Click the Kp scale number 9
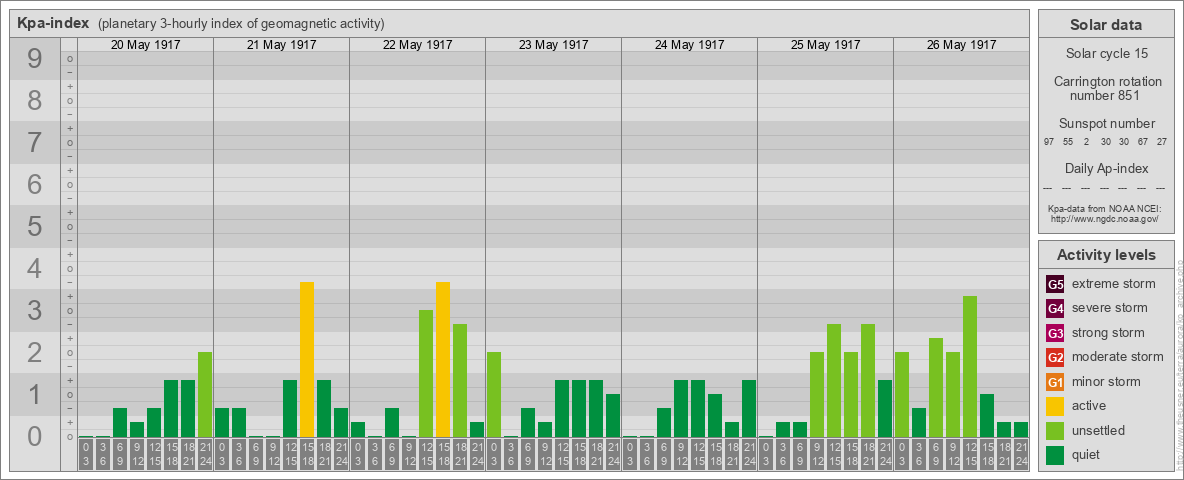 click(35, 59)
